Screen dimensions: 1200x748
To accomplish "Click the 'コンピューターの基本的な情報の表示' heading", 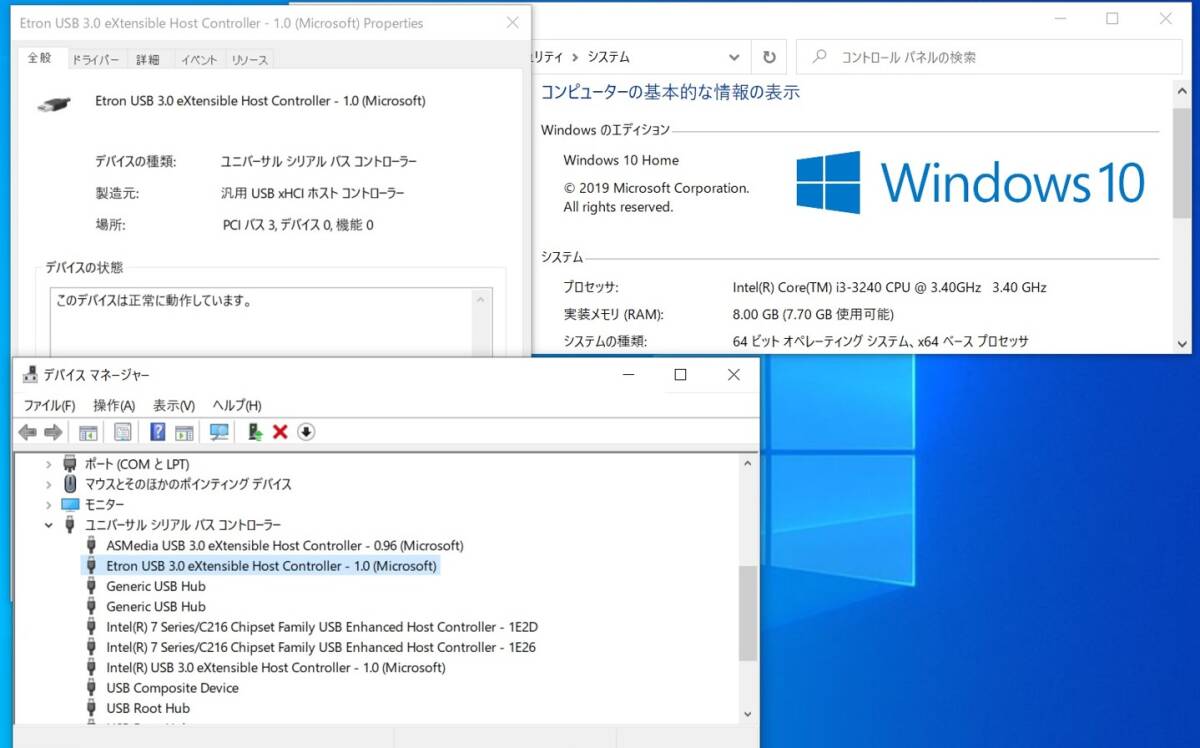I will click(x=670, y=92).
